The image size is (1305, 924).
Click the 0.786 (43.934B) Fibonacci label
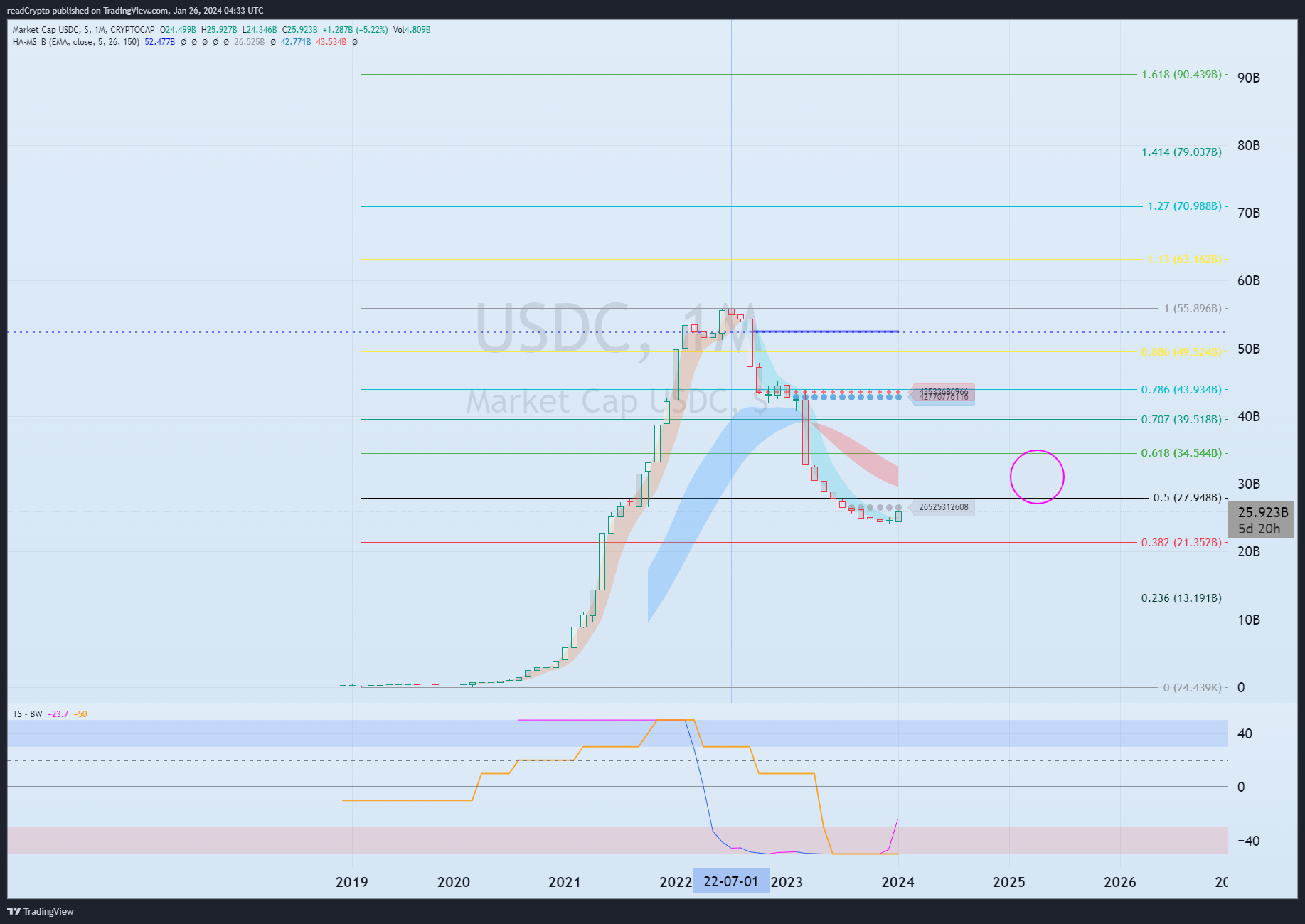(1181, 390)
